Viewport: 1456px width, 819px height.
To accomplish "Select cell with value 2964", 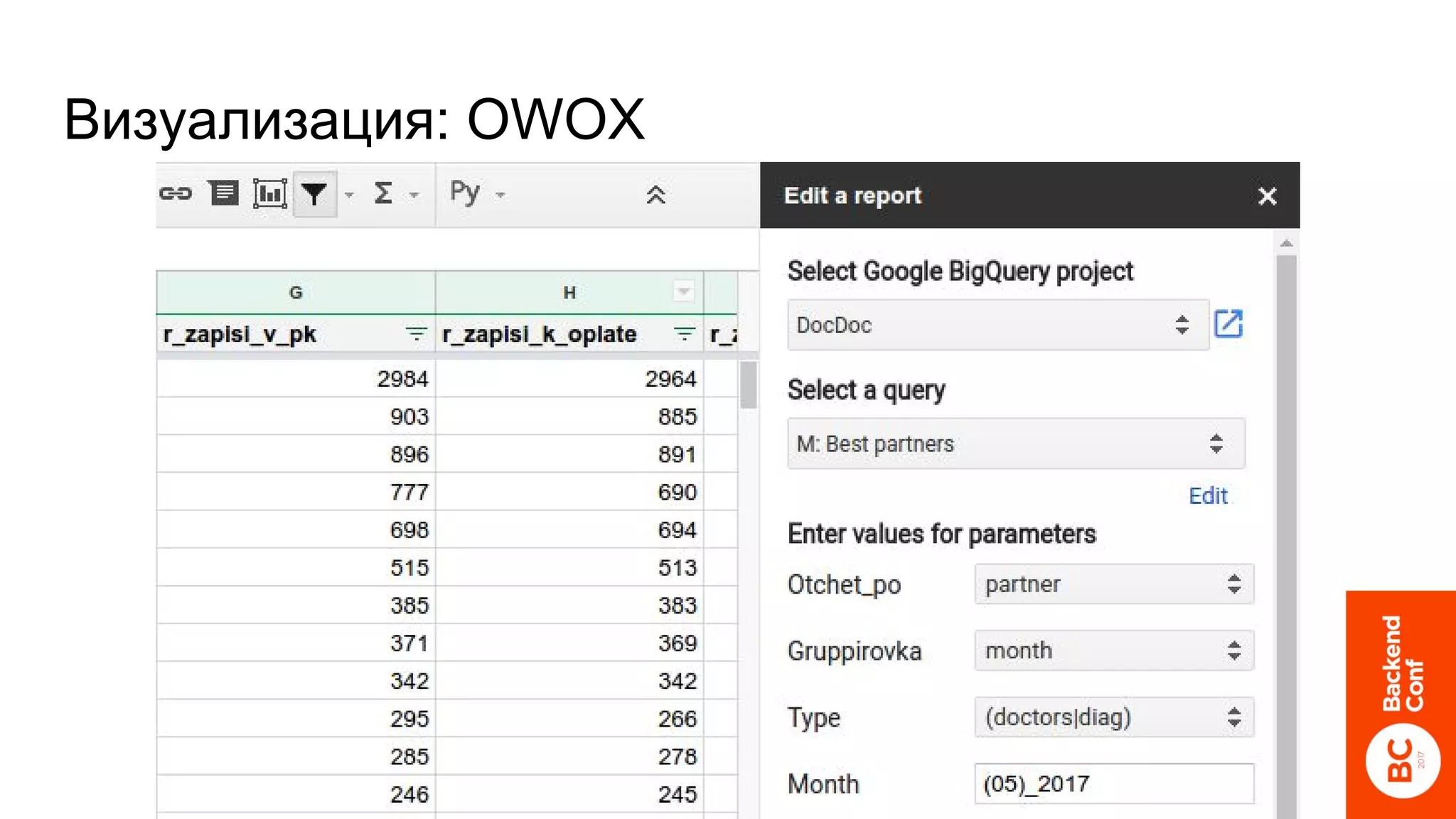I will (569, 378).
